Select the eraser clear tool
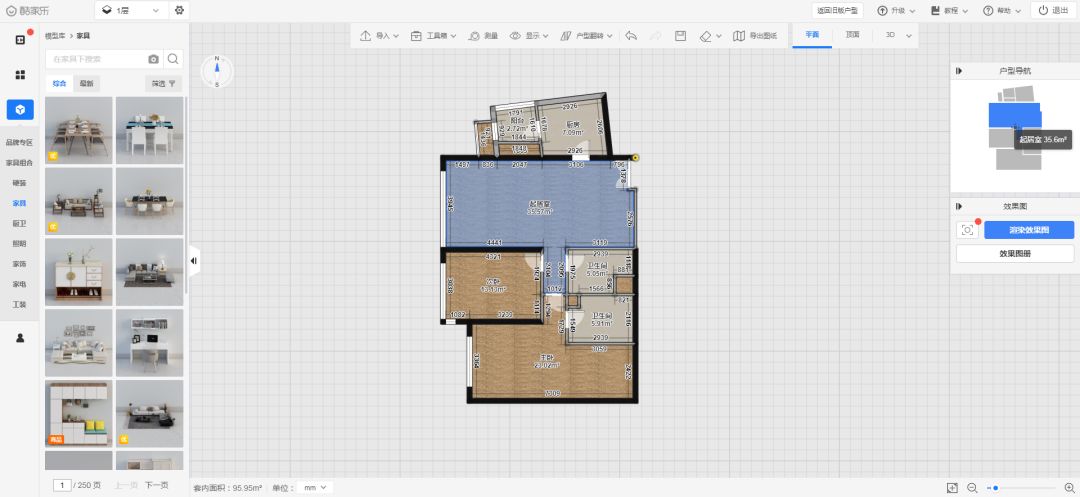Image resolution: width=1080 pixels, height=497 pixels. click(705, 36)
